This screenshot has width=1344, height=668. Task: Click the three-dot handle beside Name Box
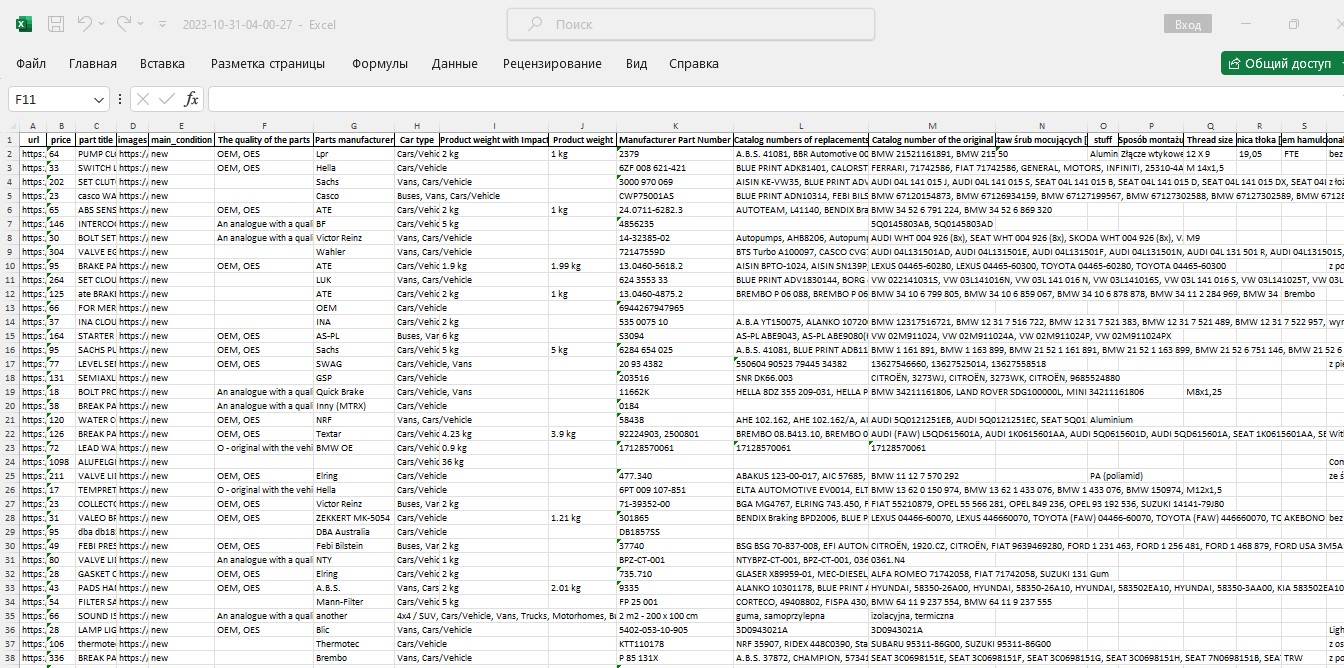click(x=120, y=99)
